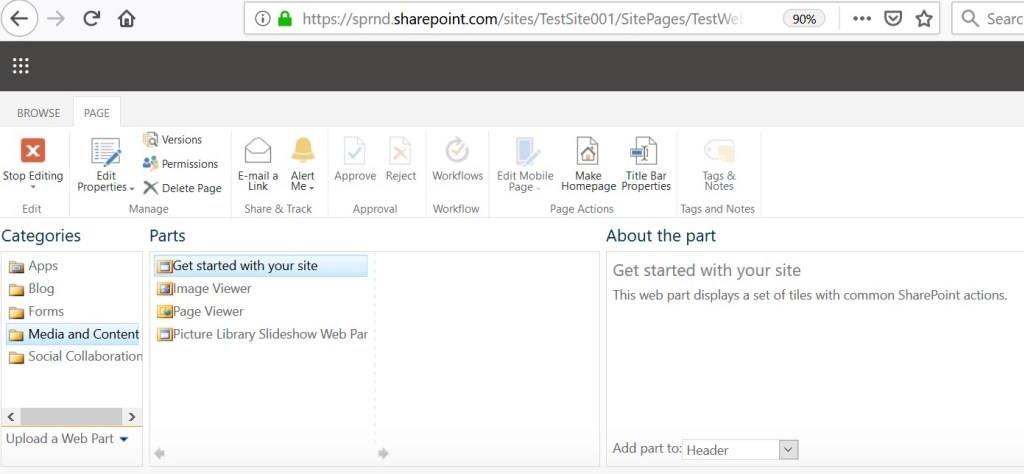Click the Categories scroll left arrow
Screen dimensions: 1024x474
[10, 417]
